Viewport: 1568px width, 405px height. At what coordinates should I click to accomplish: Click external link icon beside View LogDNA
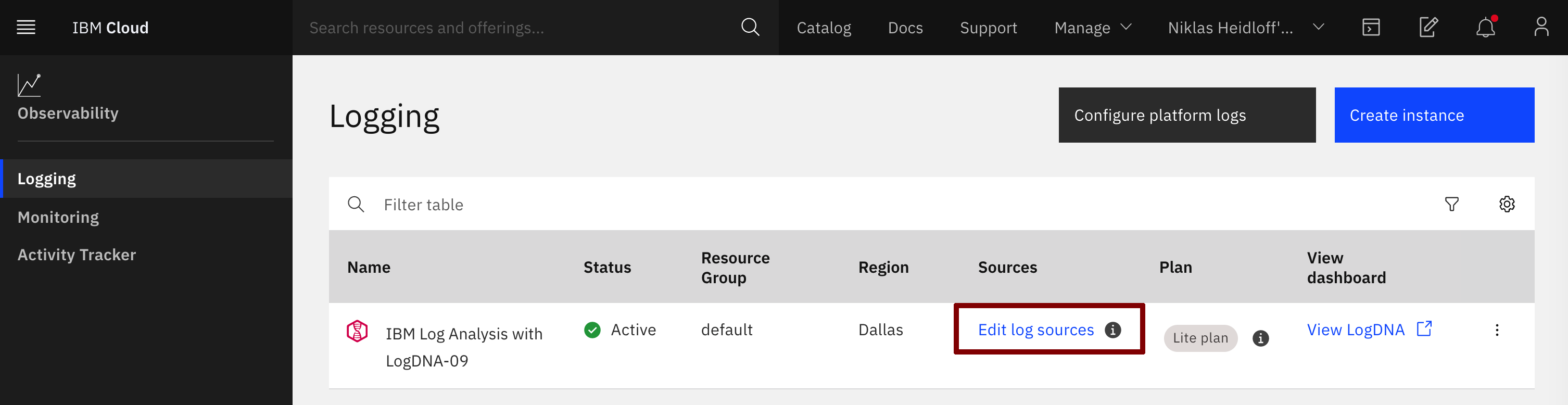tap(1424, 329)
